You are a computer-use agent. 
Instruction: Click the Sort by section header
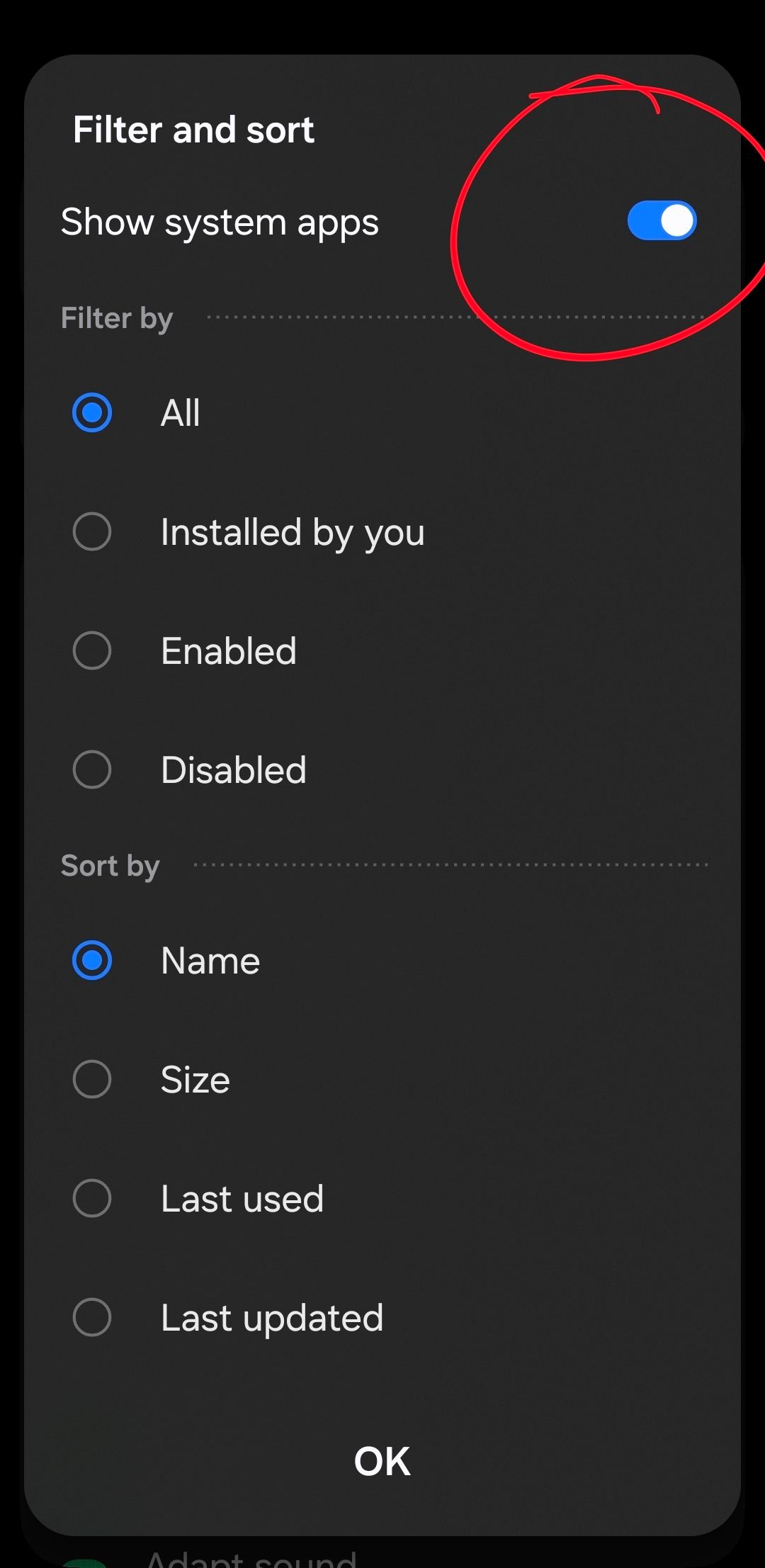tap(110, 865)
